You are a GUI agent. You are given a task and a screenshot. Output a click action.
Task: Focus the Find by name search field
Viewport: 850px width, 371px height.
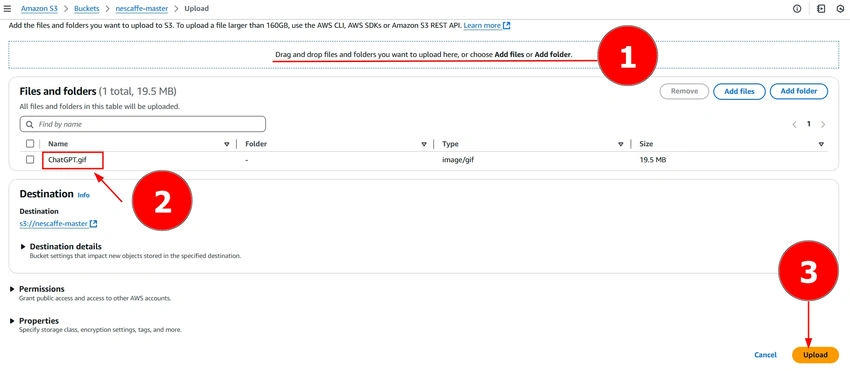[143, 124]
